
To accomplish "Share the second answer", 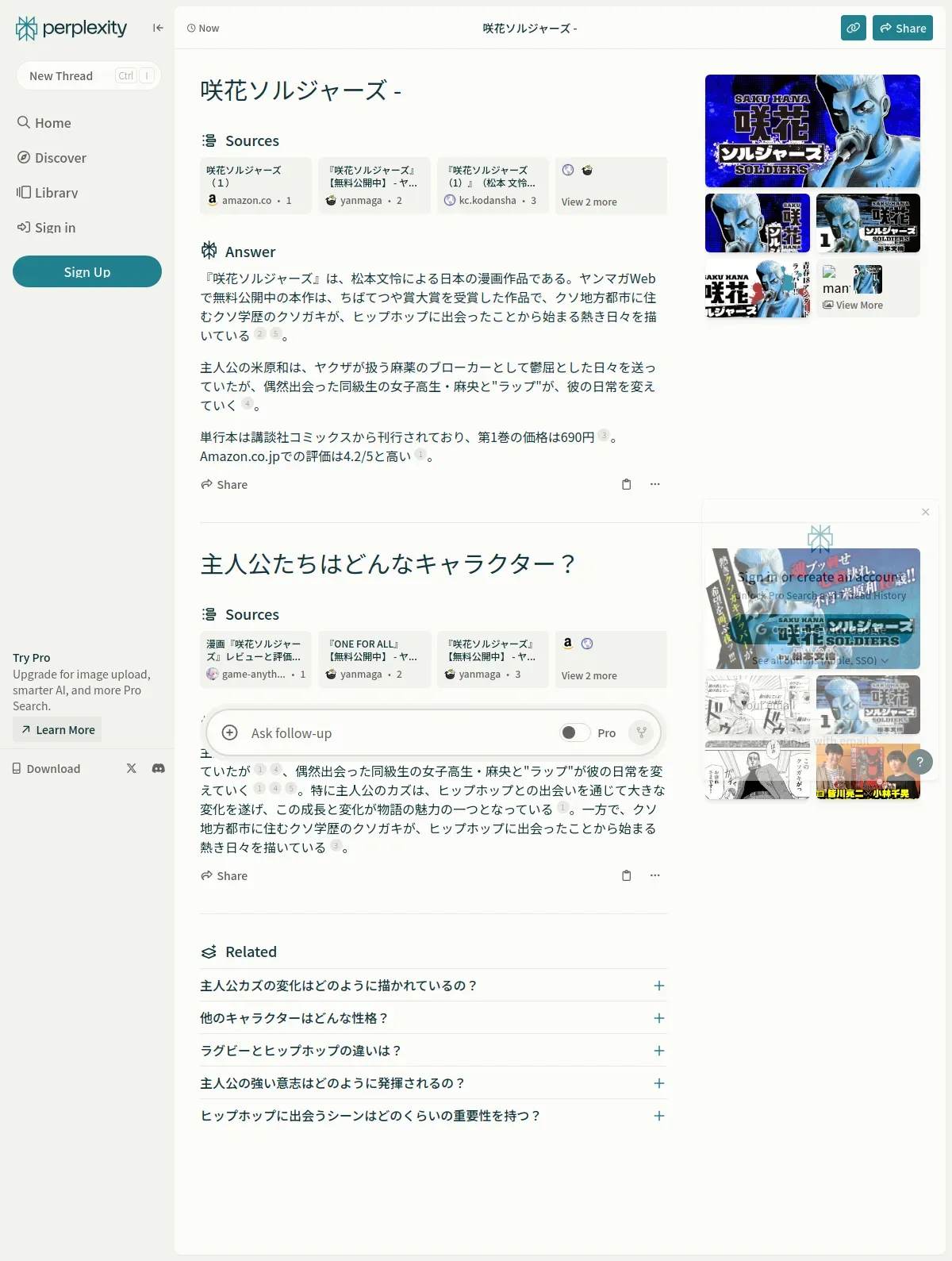I will coord(224,875).
